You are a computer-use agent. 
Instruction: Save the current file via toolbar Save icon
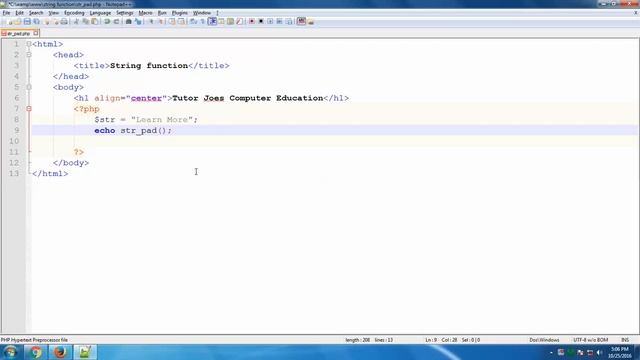pos(27,21)
